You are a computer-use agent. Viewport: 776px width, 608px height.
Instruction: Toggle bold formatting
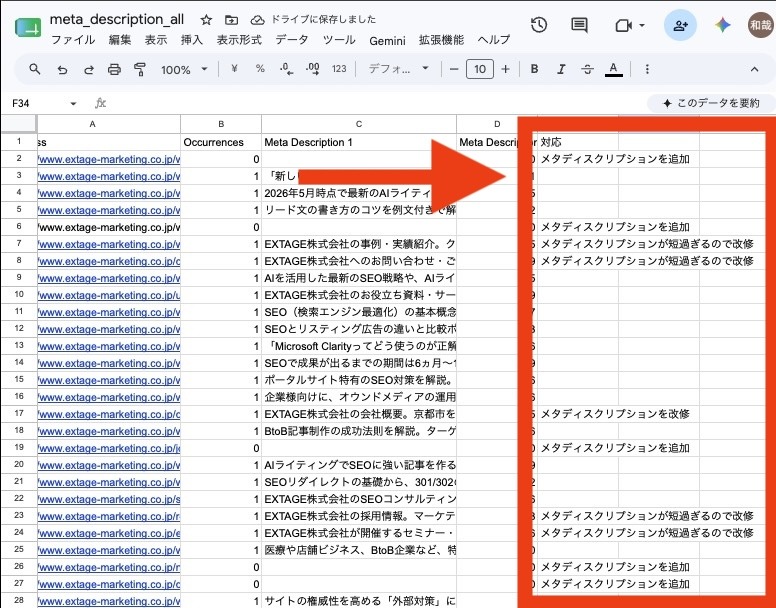[x=534, y=69]
